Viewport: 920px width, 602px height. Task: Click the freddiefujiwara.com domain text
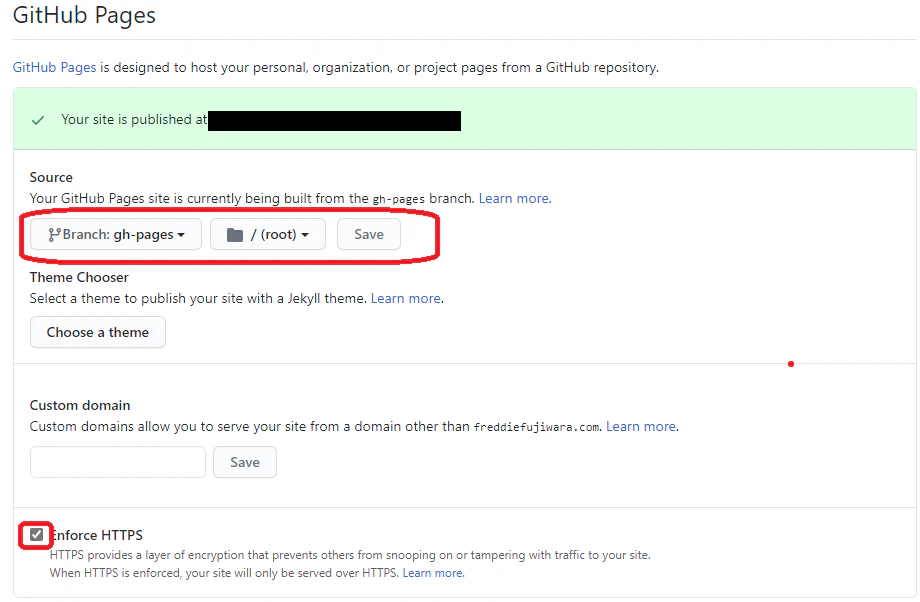coord(536,427)
